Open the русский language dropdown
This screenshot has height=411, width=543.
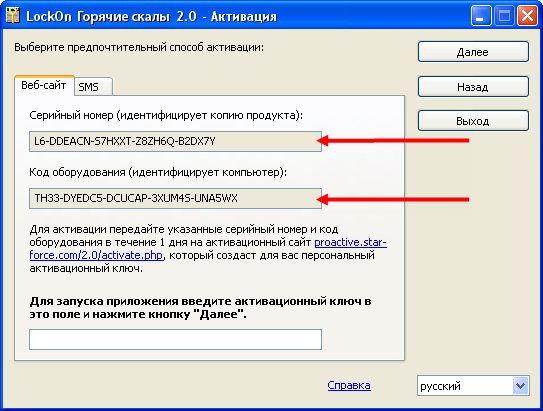[x=473, y=386]
